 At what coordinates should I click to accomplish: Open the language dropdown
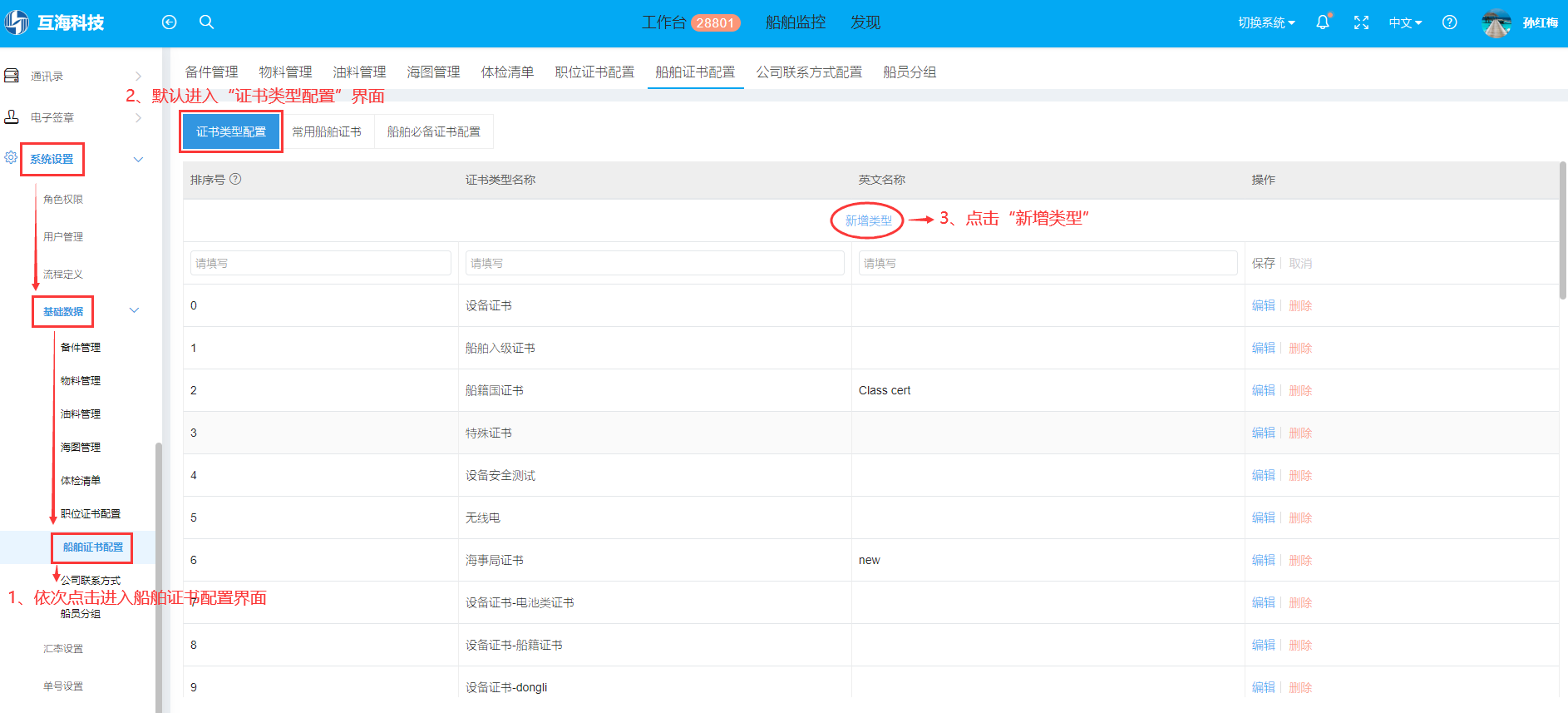point(1405,22)
